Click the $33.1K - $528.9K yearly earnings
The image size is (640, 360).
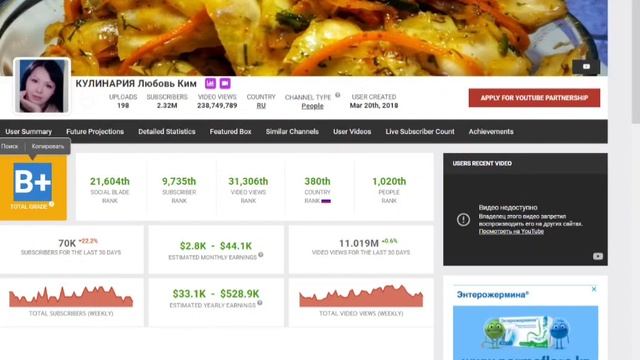coord(216,293)
